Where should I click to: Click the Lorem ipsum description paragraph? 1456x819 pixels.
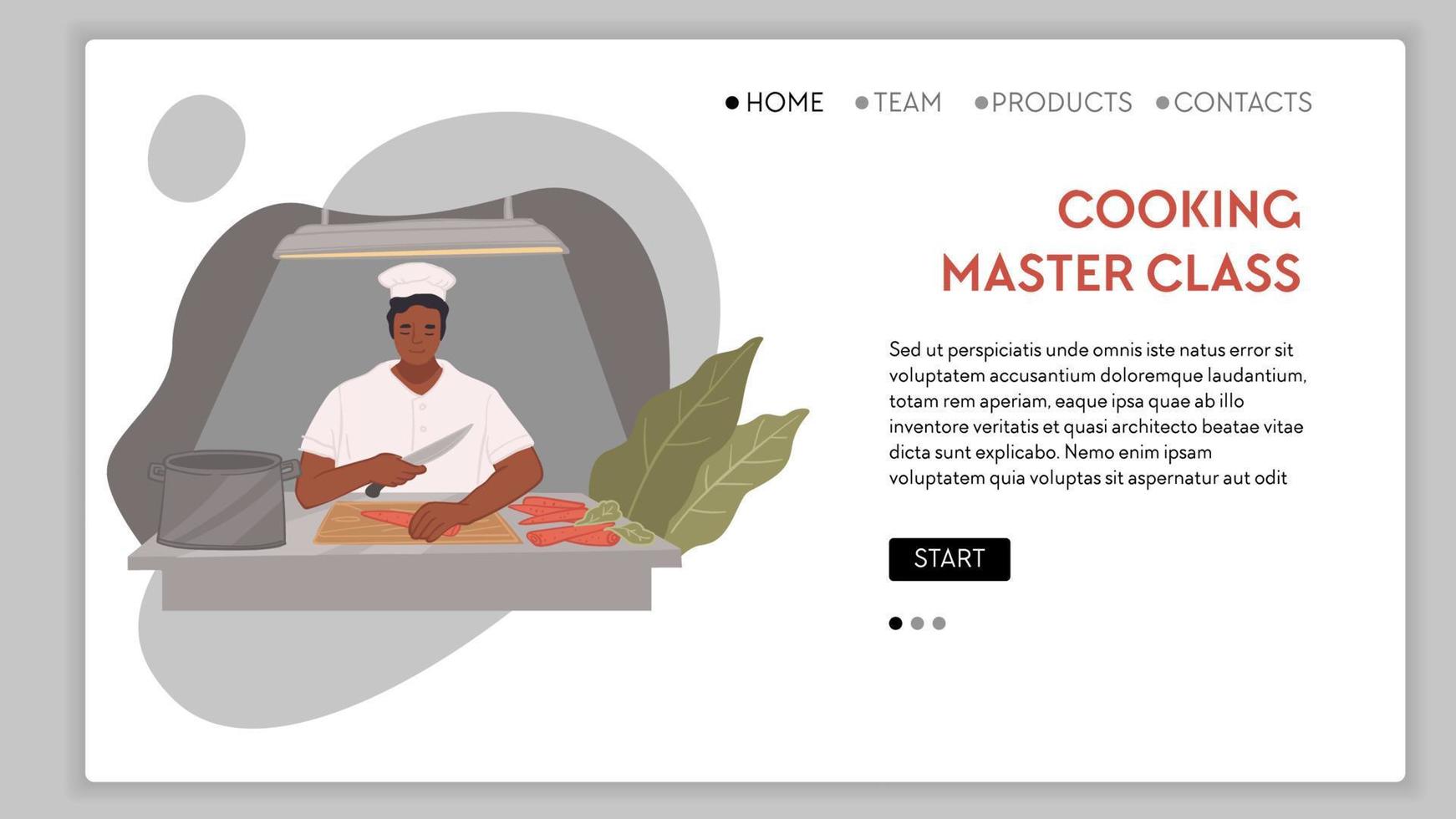click(x=1097, y=414)
